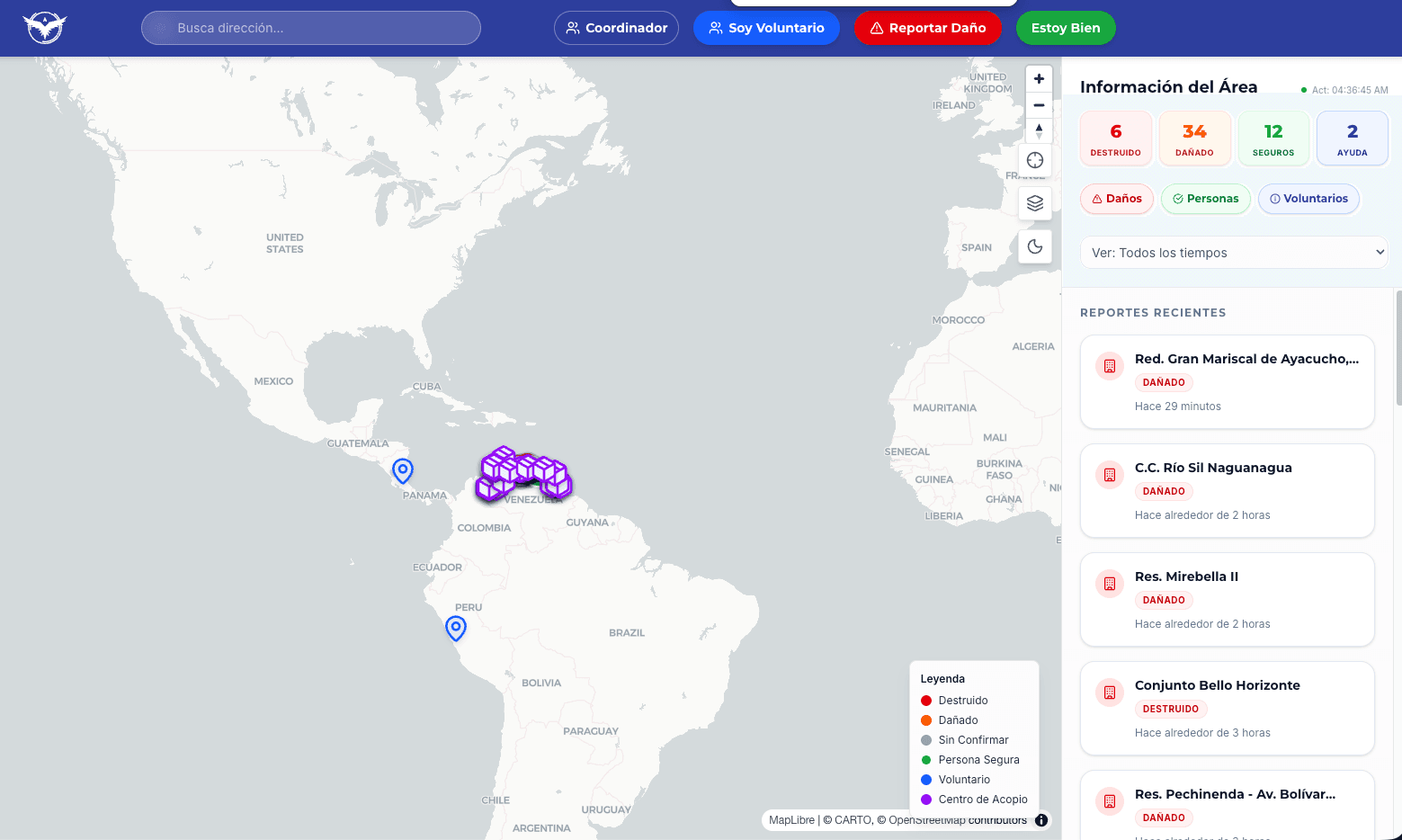Click the Voluntario legend entry
Image resolution: width=1402 pixels, height=840 pixels.
pos(956,780)
